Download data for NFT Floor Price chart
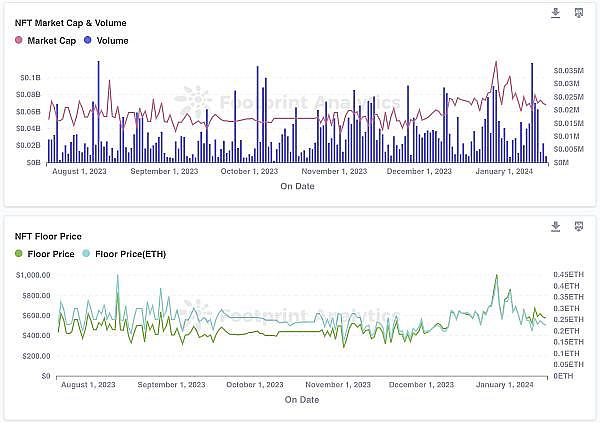Image resolution: width=600 pixels, height=423 pixels. [556, 227]
